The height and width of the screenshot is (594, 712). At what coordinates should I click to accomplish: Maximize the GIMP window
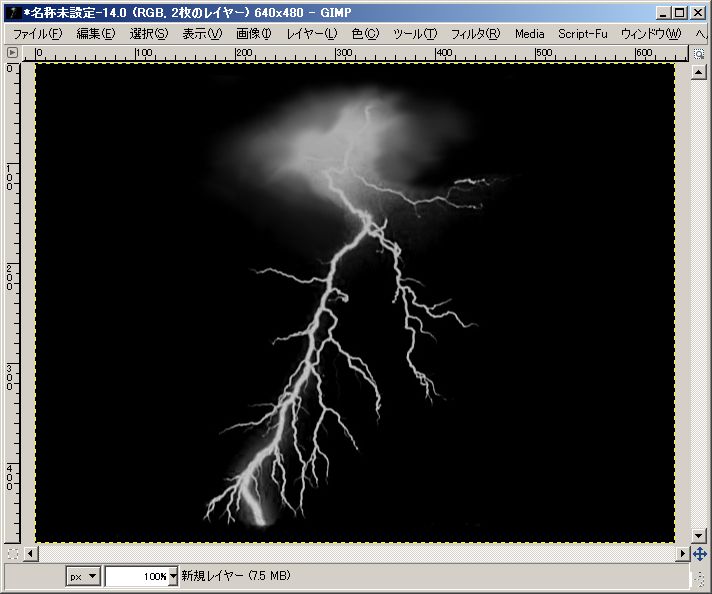680,13
